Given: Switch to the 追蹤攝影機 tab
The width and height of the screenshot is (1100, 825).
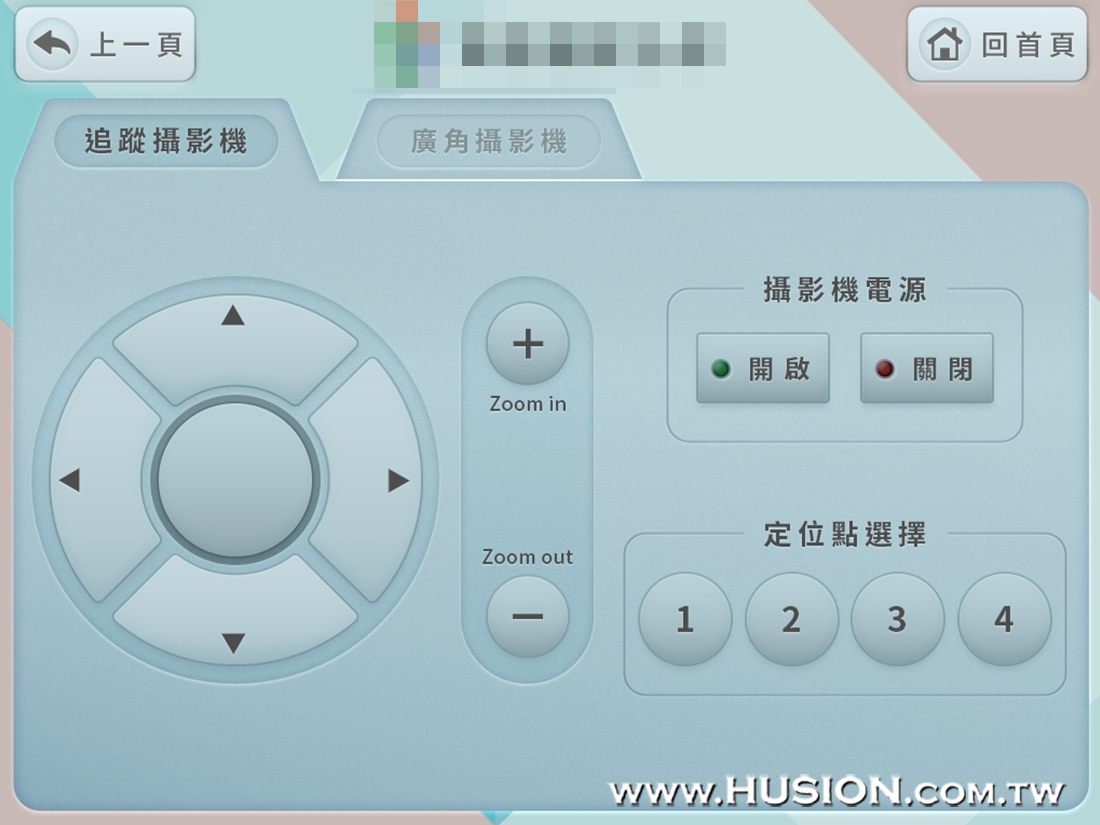Looking at the screenshot, I should tap(166, 141).
